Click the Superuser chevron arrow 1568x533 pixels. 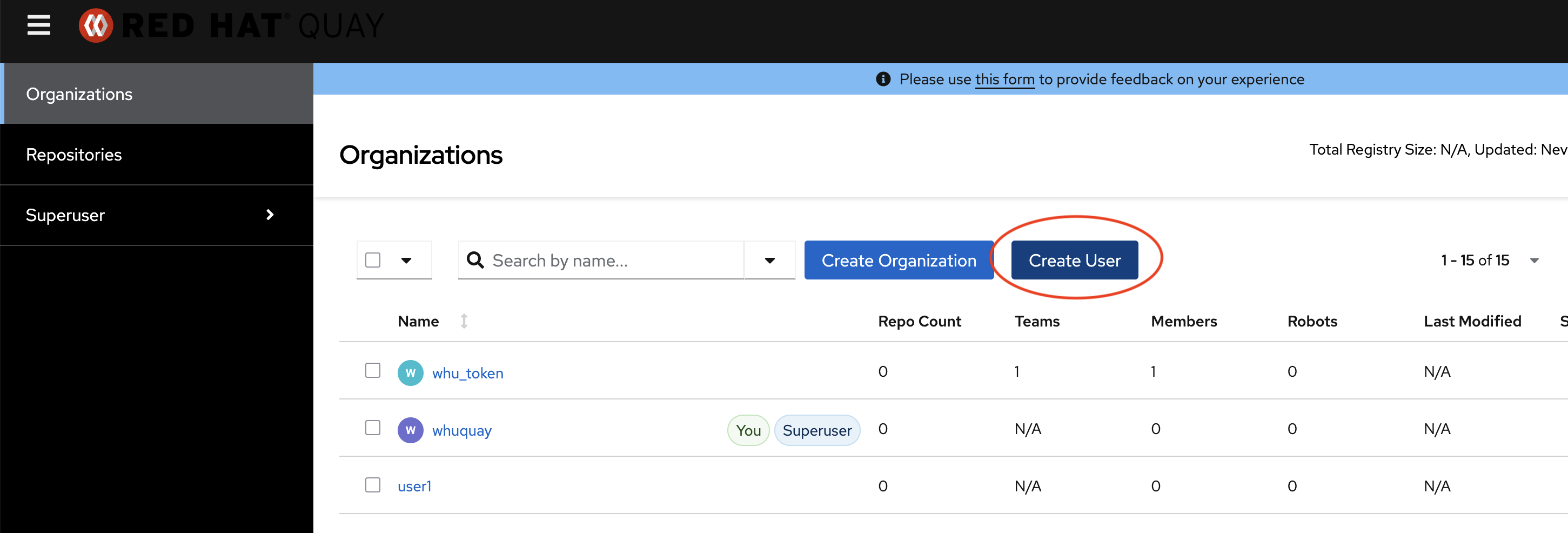(270, 215)
